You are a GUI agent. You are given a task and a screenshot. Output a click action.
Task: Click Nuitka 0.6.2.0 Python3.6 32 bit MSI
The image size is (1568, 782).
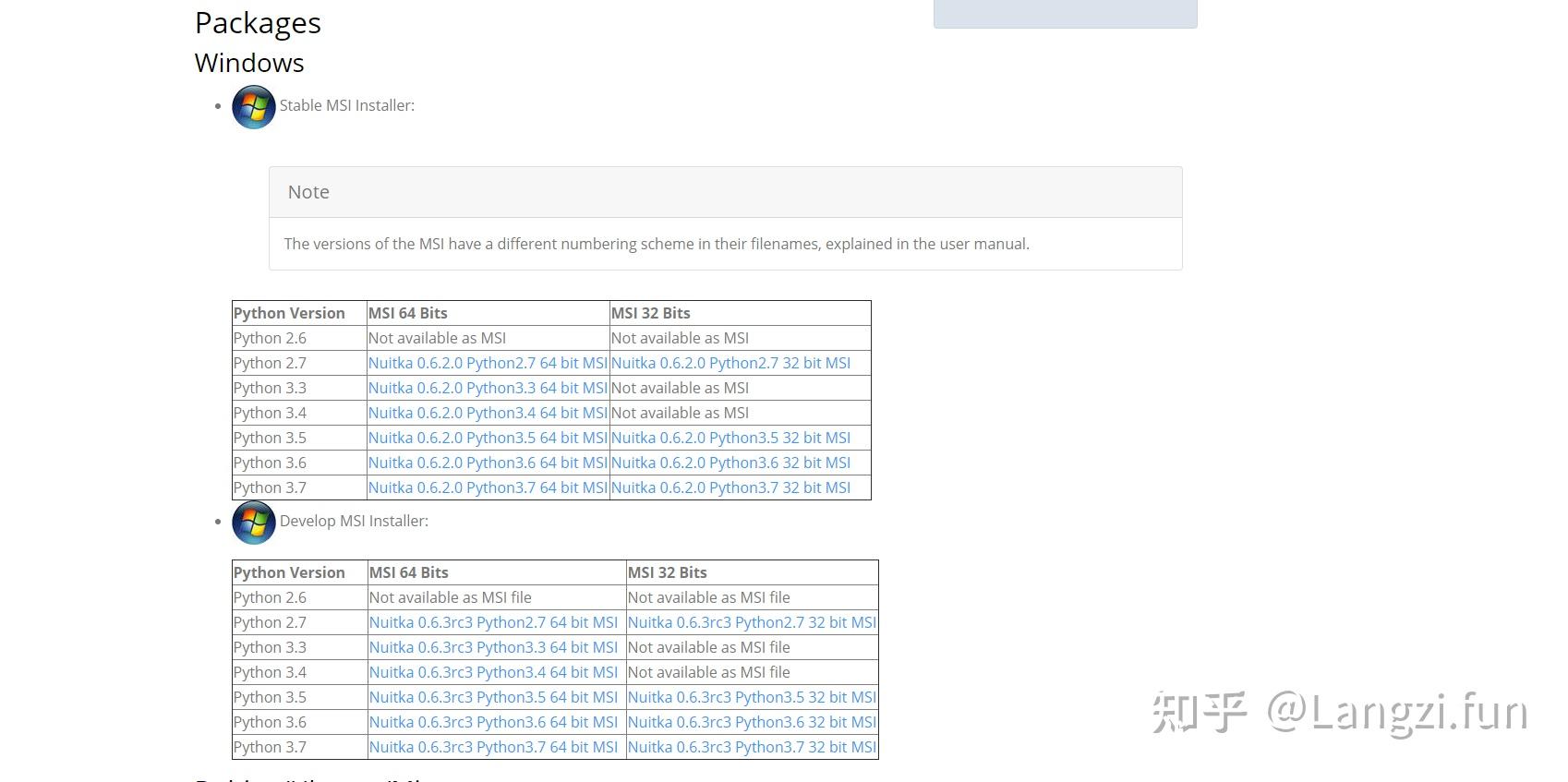tap(730, 463)
